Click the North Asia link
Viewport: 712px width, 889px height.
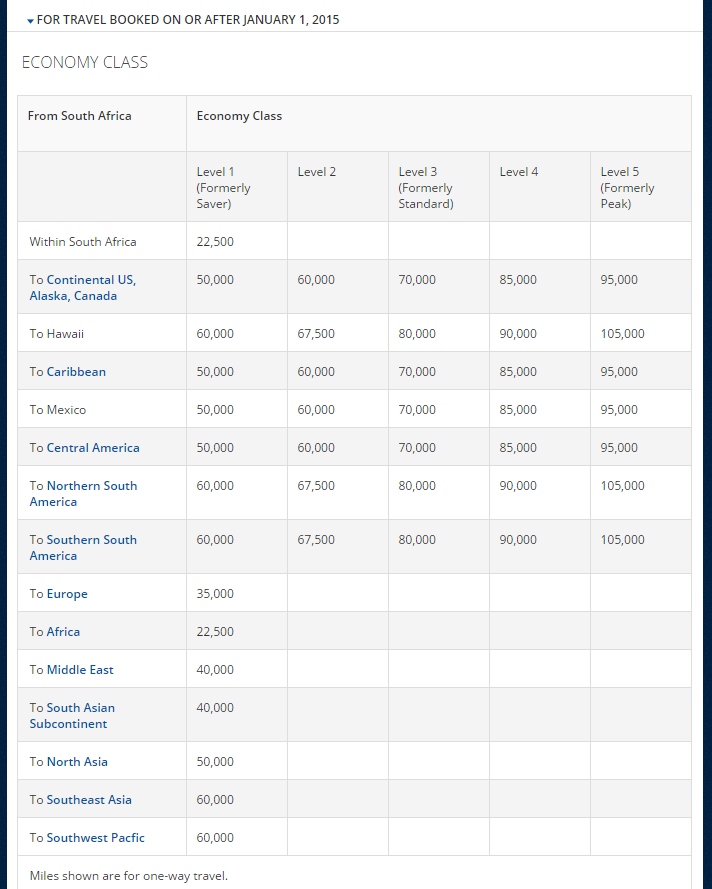point(77,762)
